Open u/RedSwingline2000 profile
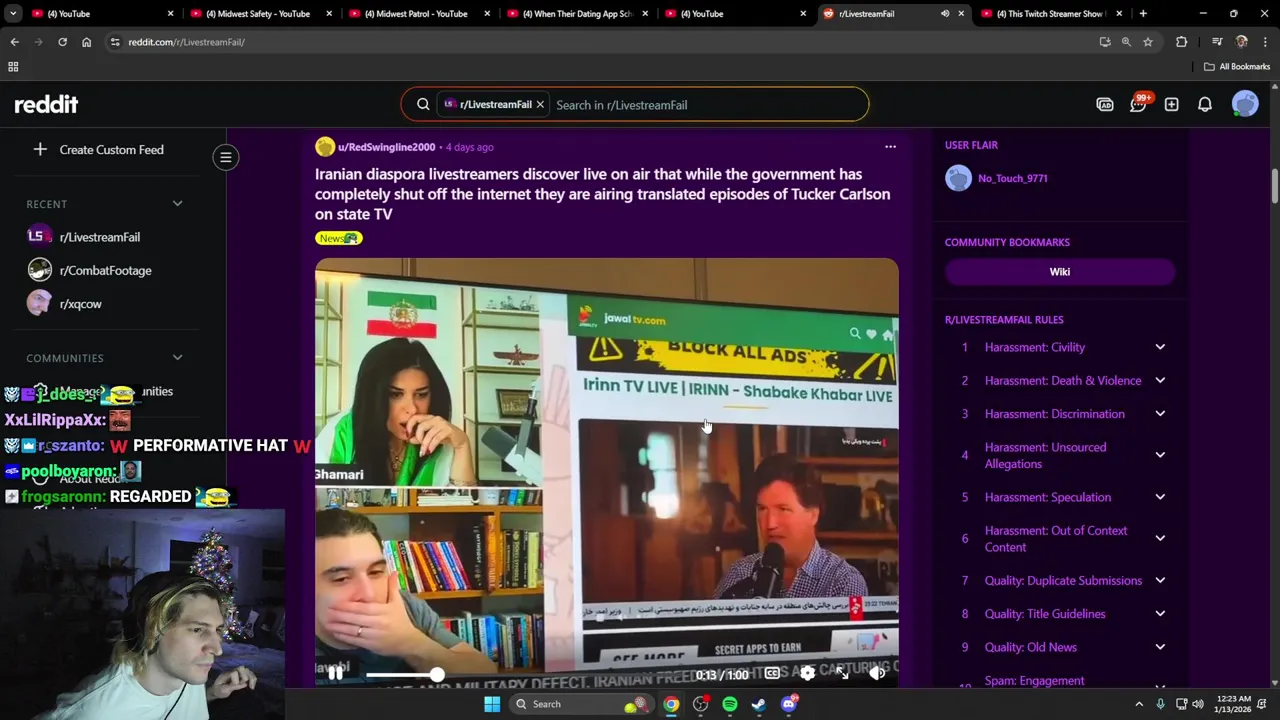This screenshot has height=720, width=1280. [386, 147]
